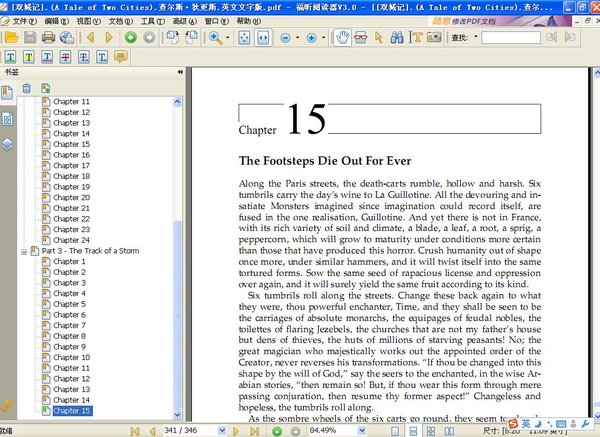Select the Replace text markup tool
This screenshot has width=600, height=437.
tap(84, 57)
